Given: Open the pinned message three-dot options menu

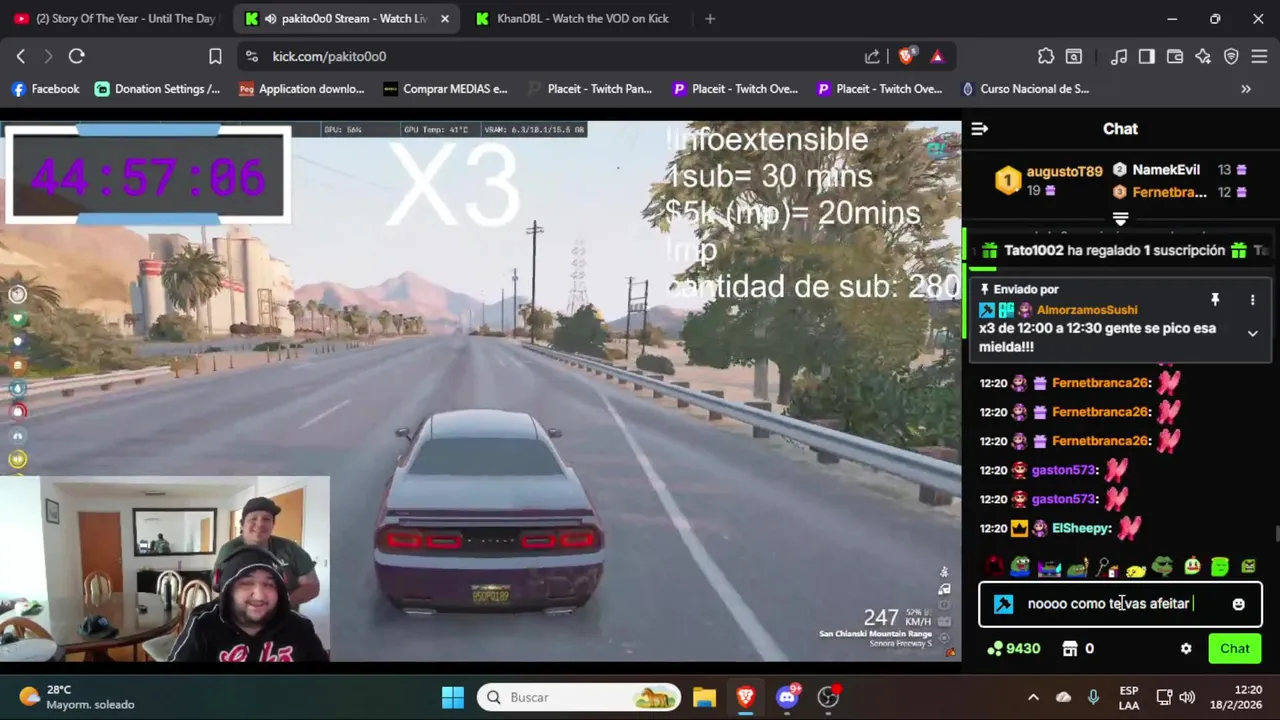Looking at the screenshot, I should click(1252, 300).
